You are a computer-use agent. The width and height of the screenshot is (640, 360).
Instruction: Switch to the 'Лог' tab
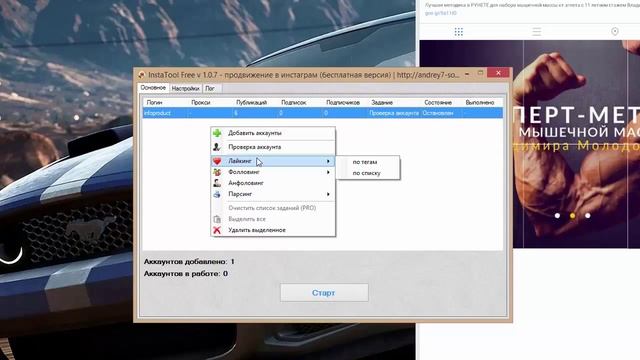[x=210, y=89]
